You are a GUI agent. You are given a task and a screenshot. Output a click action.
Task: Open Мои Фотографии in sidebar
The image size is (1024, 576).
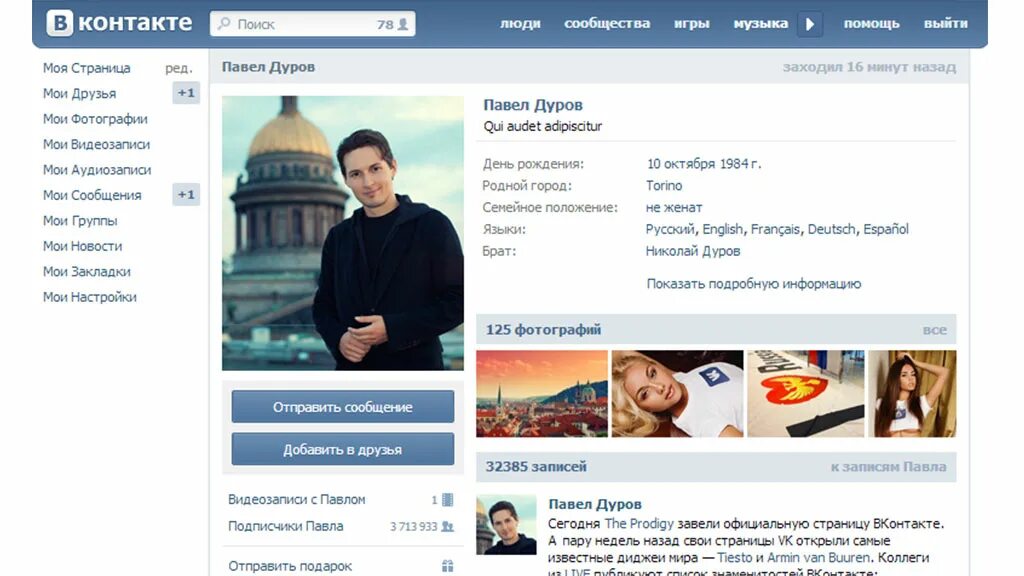click(95, 119)
